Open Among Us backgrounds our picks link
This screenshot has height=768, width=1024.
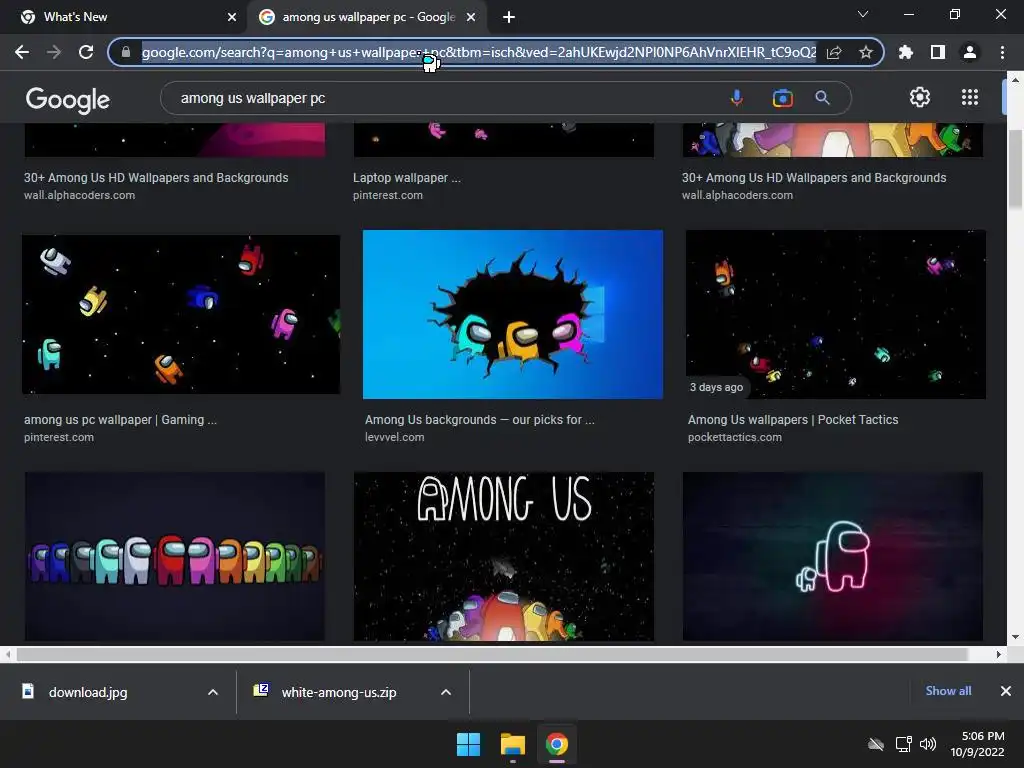pyautogui.click(x=480, y=420)
